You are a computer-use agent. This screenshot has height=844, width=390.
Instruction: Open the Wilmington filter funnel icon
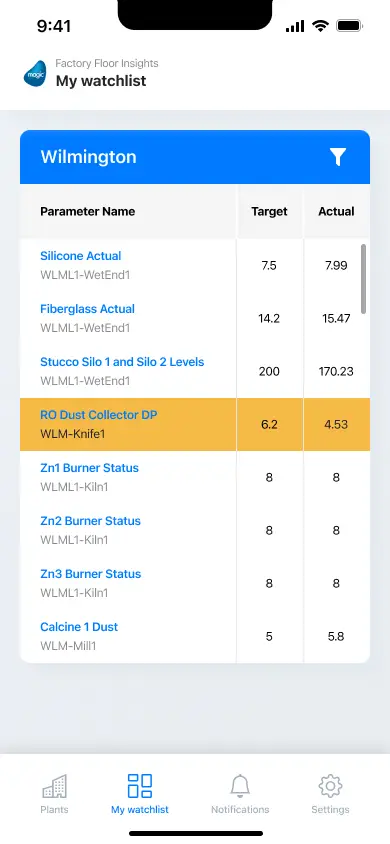click(x=338, y=157)
